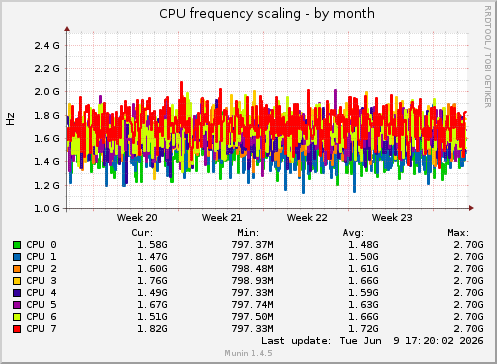Click CPU 7 average value 1.72G
Viewport: 497px width, 364px height.
click(363, 329)
